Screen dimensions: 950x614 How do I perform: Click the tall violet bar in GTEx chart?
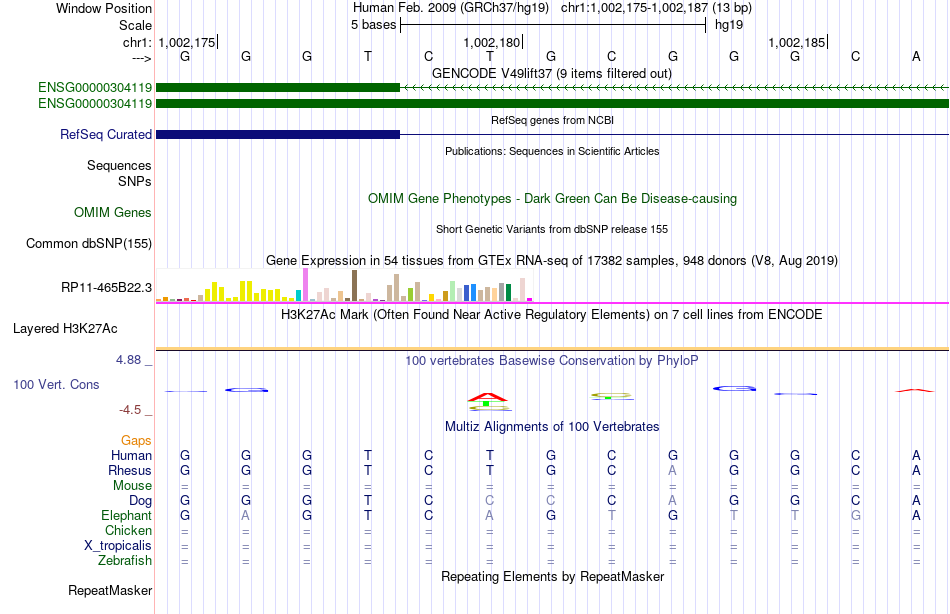click(x=305, y=285)
